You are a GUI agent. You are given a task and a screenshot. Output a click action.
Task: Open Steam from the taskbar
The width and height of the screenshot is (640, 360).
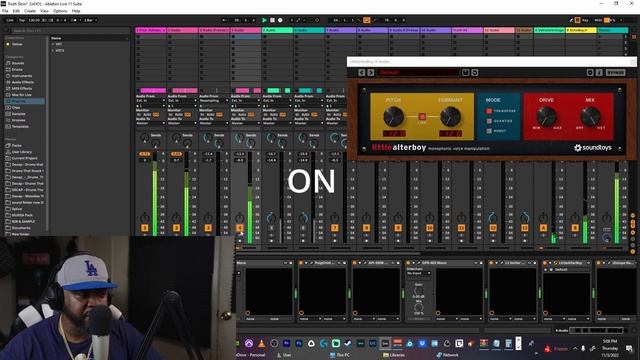click(348, 344)
